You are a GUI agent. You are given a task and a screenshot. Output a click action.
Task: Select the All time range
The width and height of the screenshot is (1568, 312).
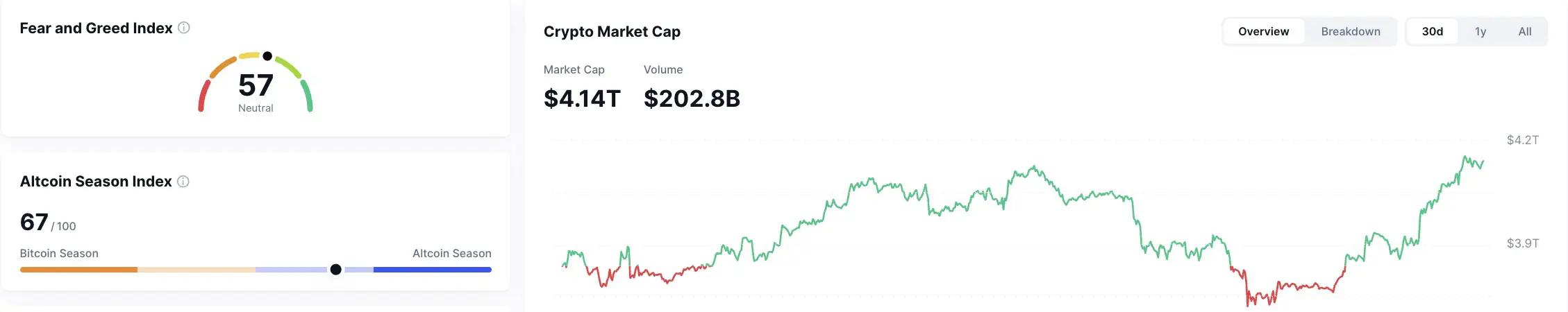coord(1524,32)
